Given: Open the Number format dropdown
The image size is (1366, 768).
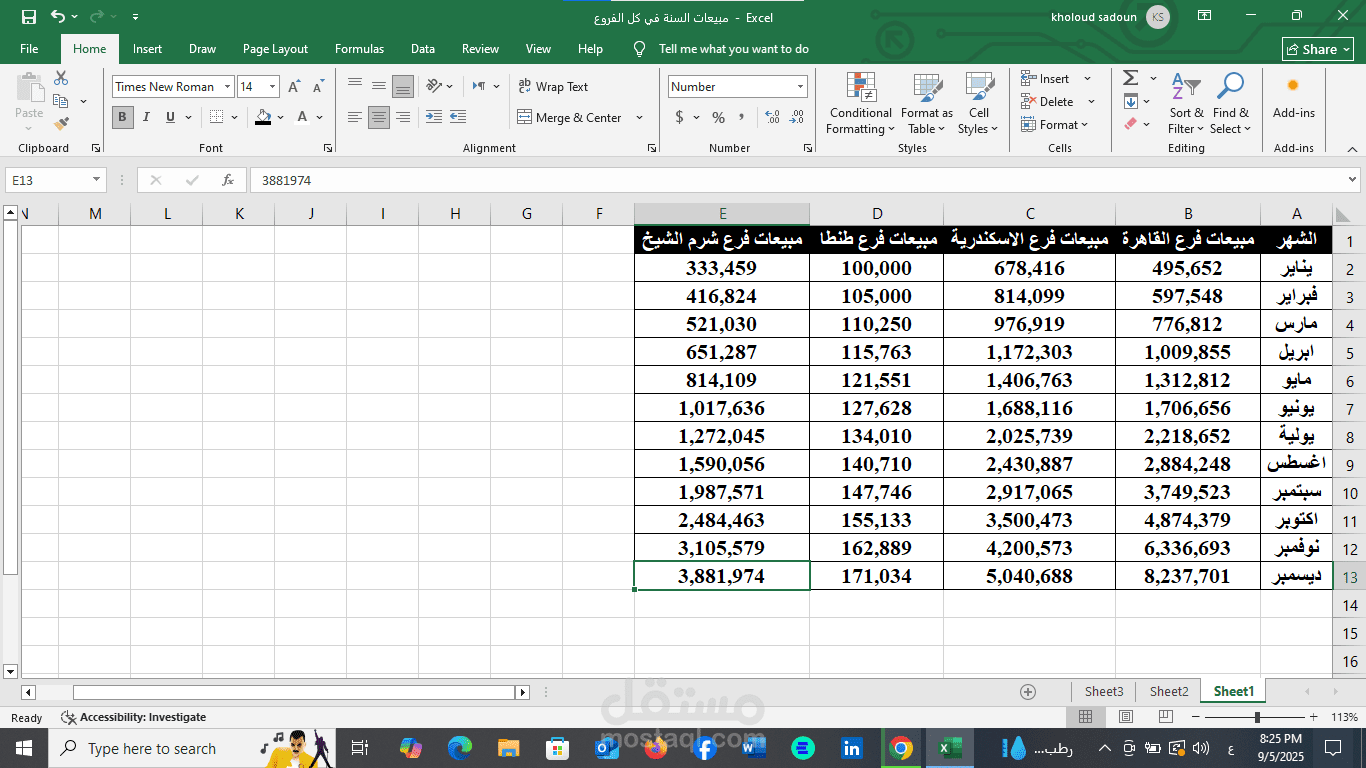Looking at the screenshot, I should click(800, 87).
